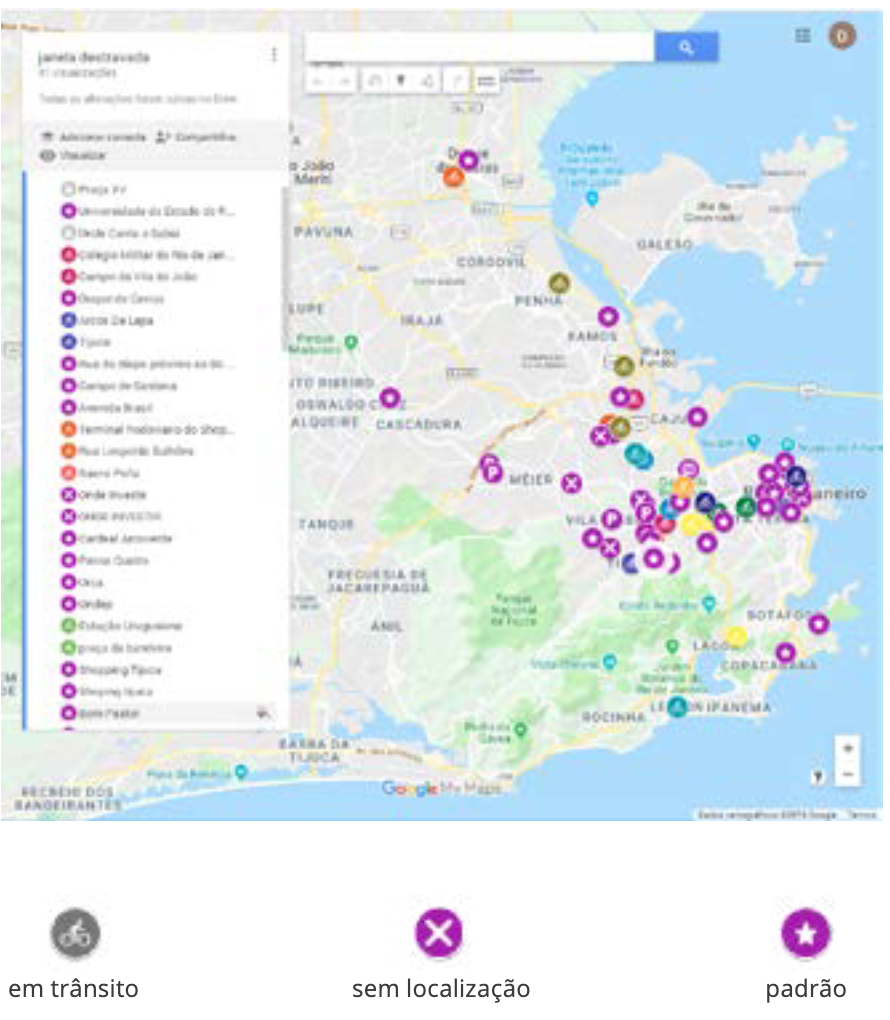Click the share map button
The width and height of the screenshot is (890, 1020).
[196, 137]
